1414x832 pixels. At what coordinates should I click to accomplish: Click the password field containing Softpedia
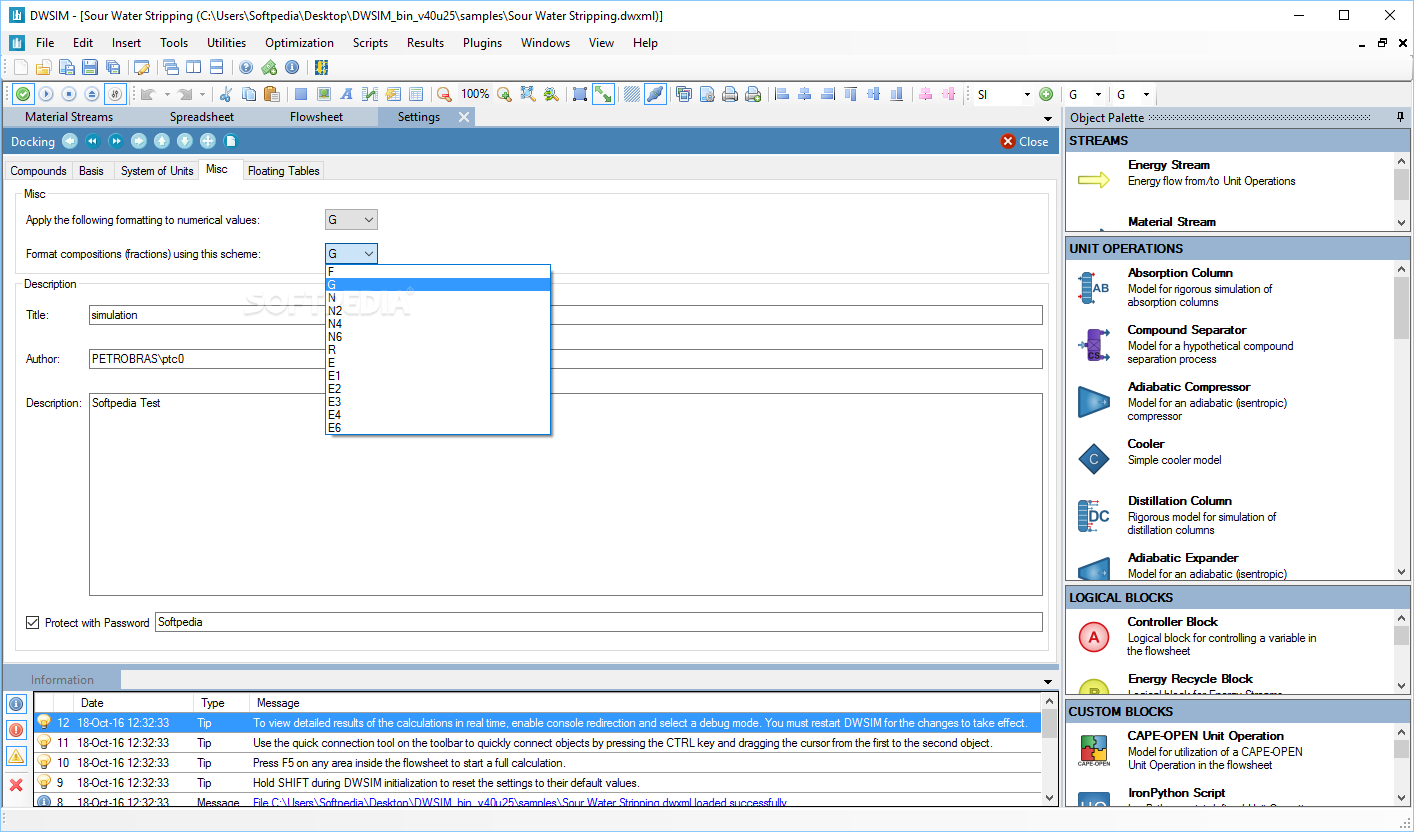pos(598,622)
